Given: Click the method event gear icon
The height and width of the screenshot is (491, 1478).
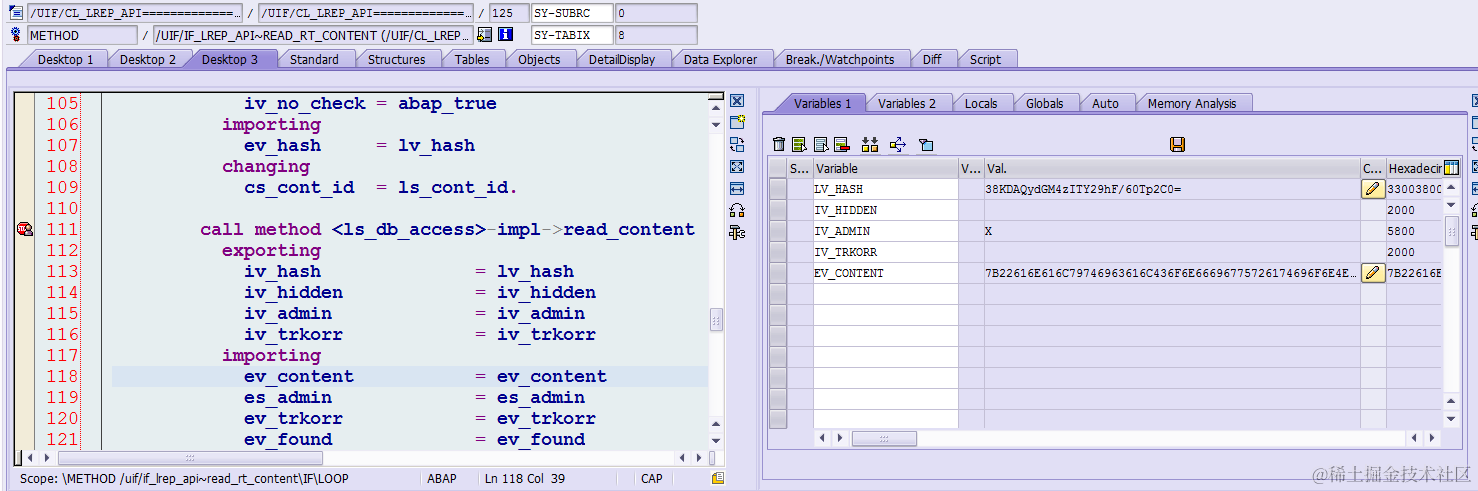Looking at the screenshot, I should pos(16,35).
